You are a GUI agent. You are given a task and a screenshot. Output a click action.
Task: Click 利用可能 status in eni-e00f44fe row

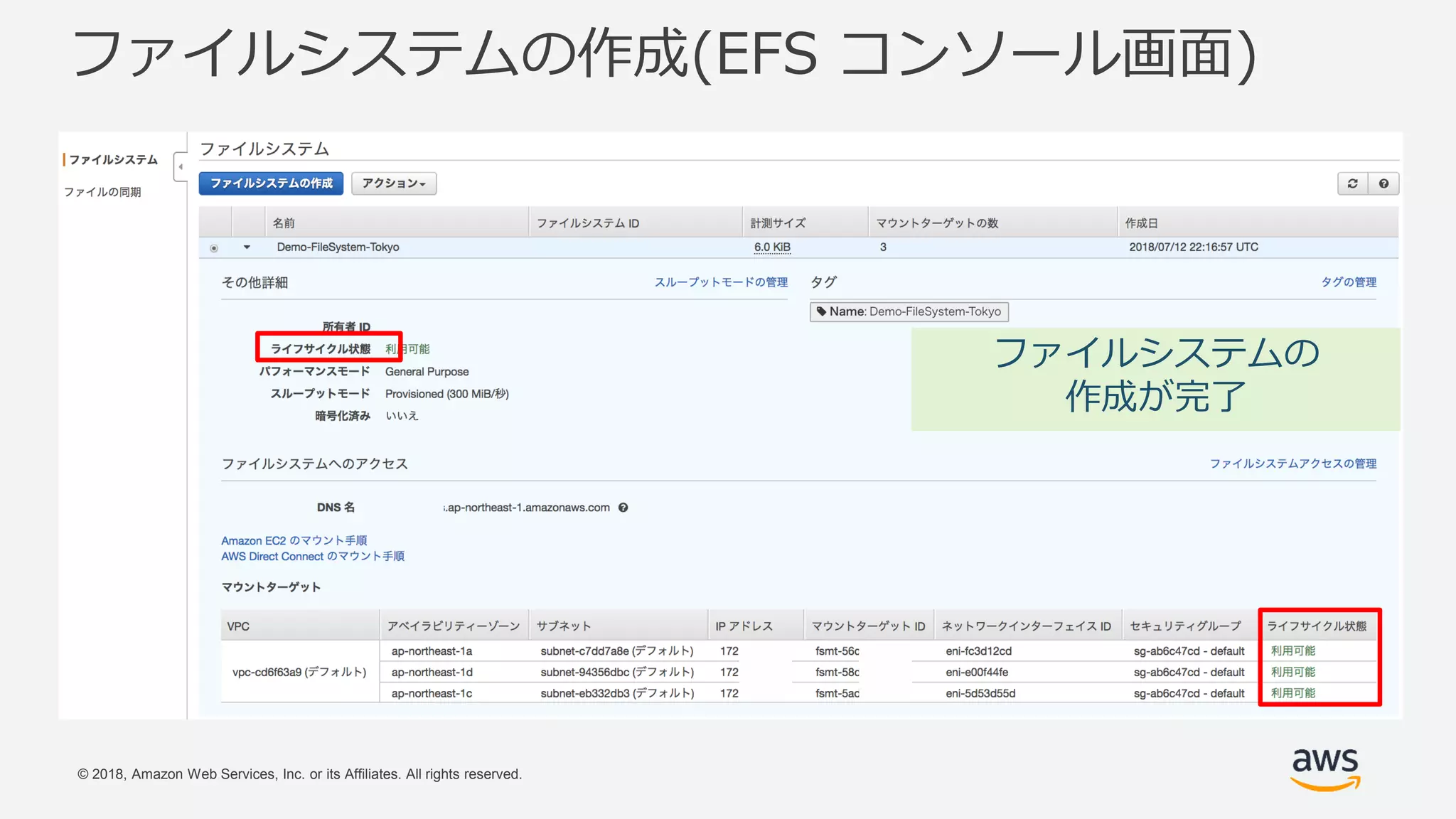click(x=1293, y=672)
